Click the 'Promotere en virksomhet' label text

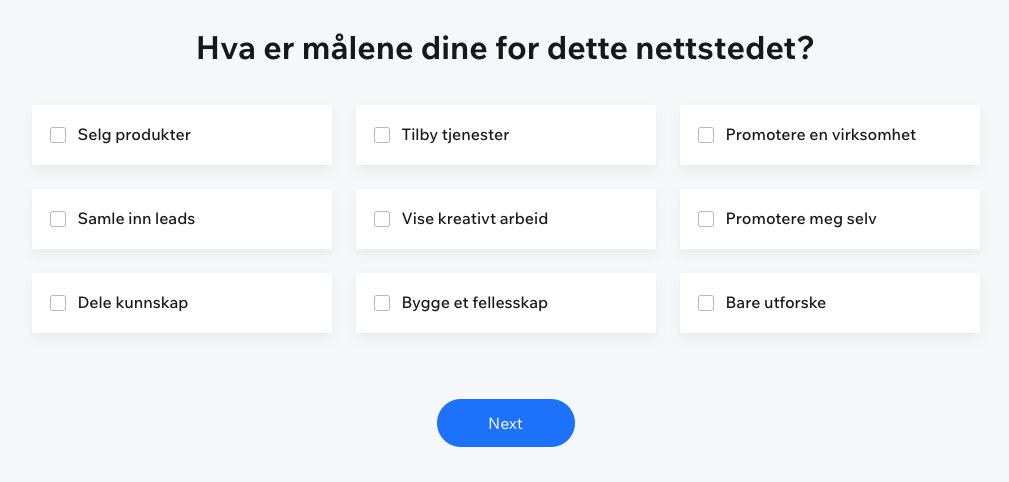820,135
